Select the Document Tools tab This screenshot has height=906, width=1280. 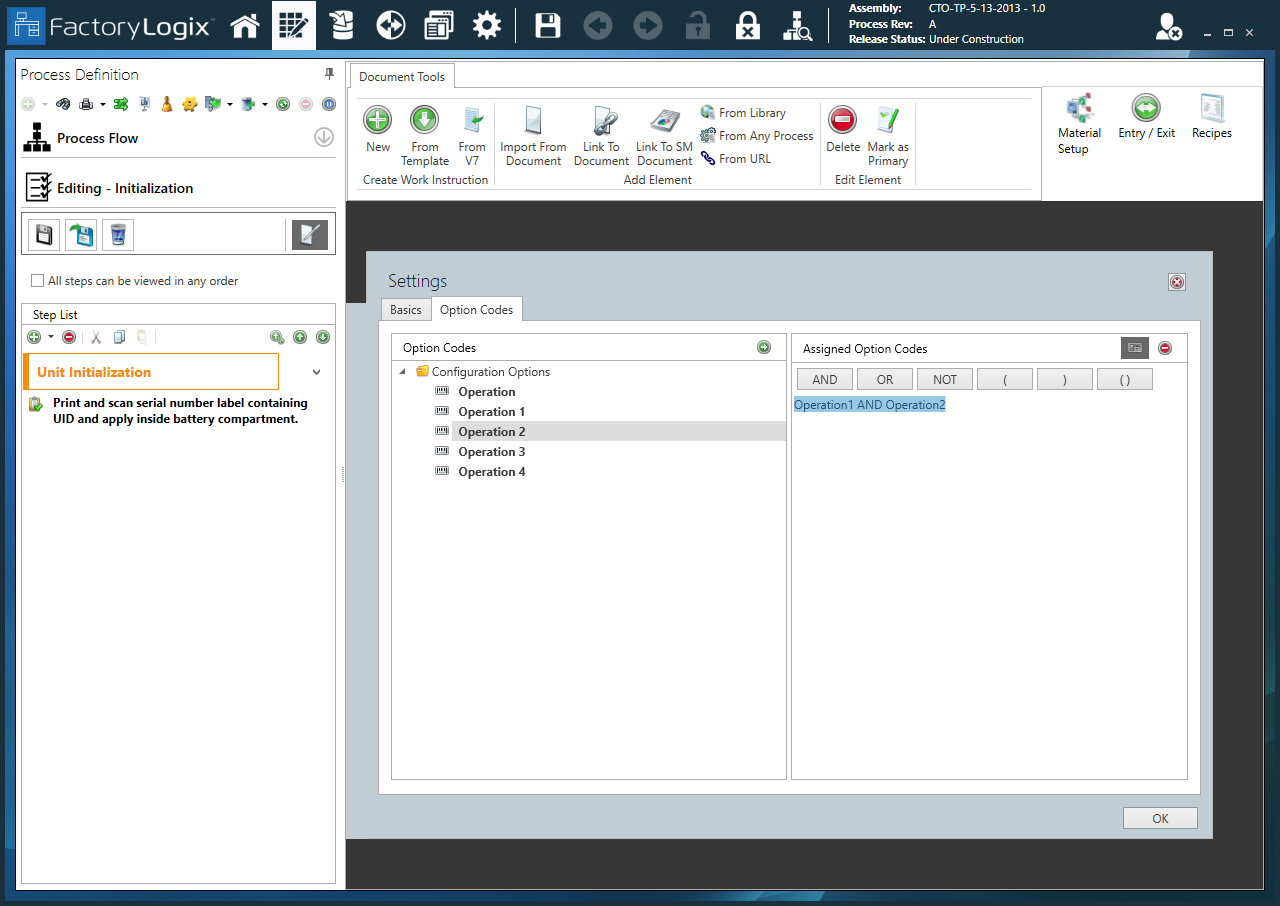402,77
